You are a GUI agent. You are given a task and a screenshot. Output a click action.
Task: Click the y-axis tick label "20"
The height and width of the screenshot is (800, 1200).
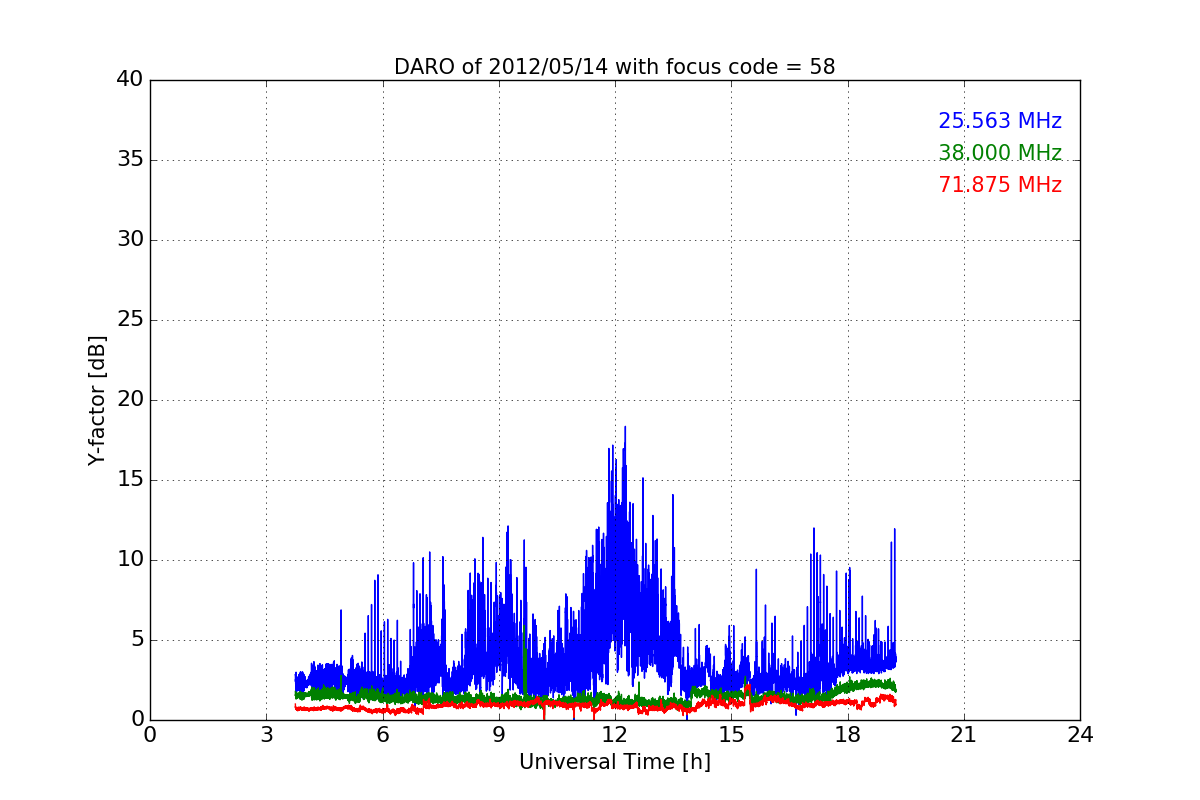130,400
